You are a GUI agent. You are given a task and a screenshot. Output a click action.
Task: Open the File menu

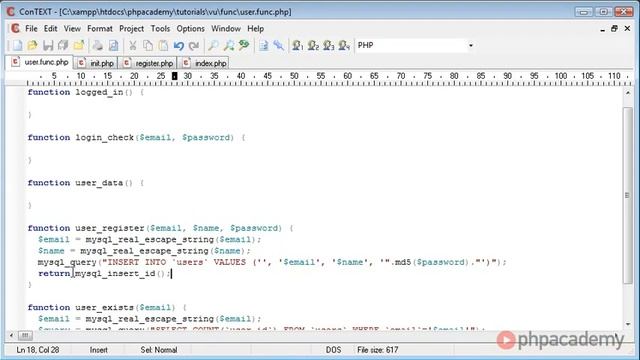(31, 29)
